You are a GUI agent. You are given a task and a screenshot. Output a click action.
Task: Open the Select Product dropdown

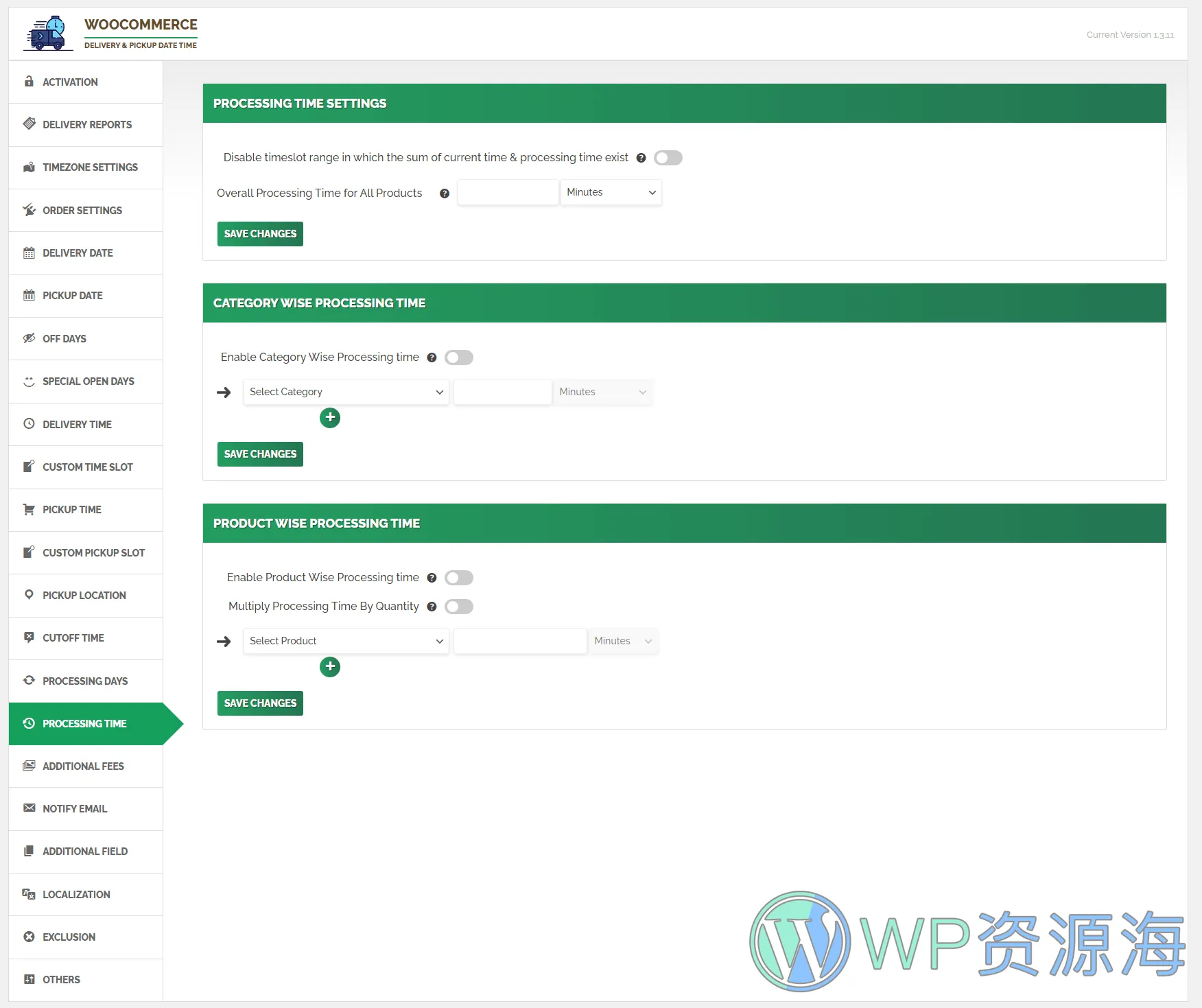coord(346,641)
